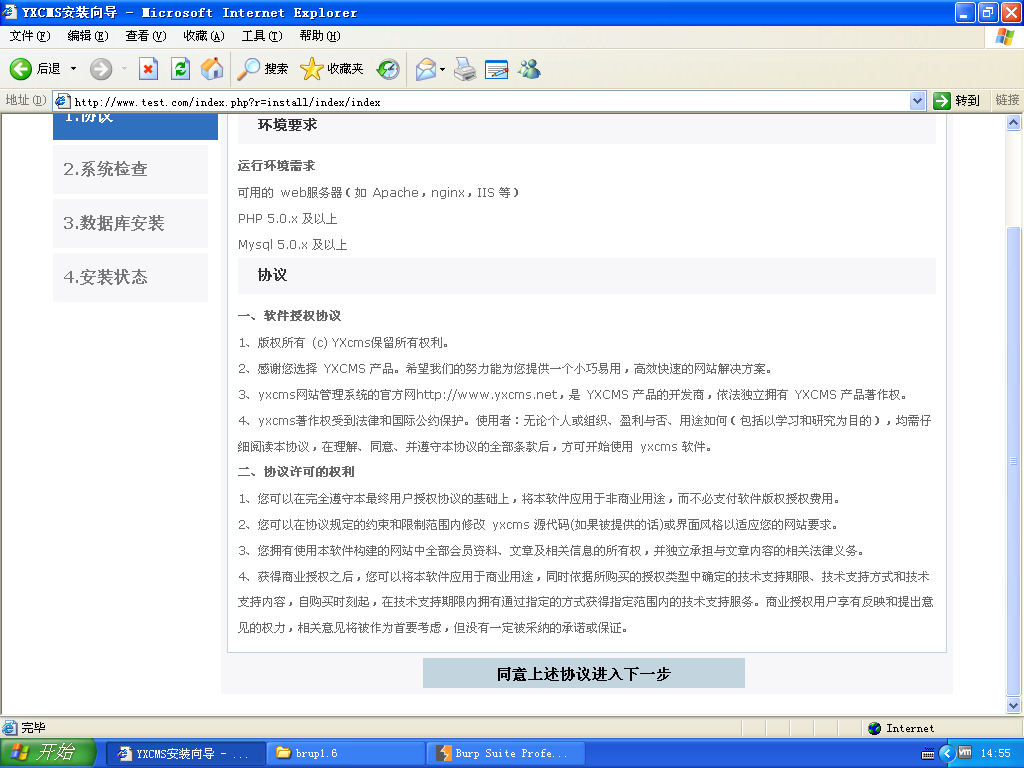Stop page loading with the red X icon
This screenshot has height=768, width=1024.
[148, 69]
